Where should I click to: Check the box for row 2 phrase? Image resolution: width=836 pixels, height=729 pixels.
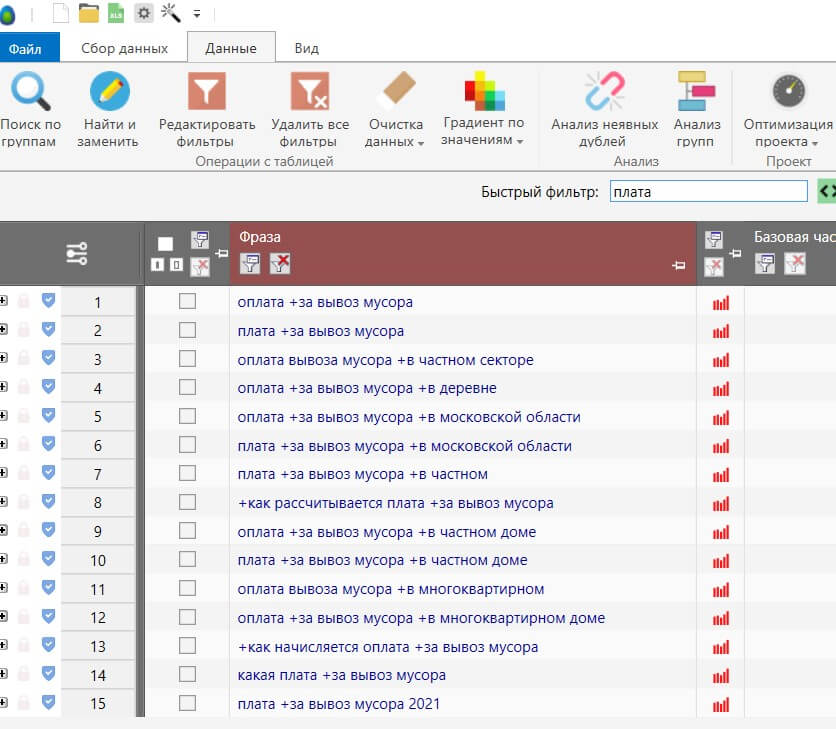(x=187, y=330)
